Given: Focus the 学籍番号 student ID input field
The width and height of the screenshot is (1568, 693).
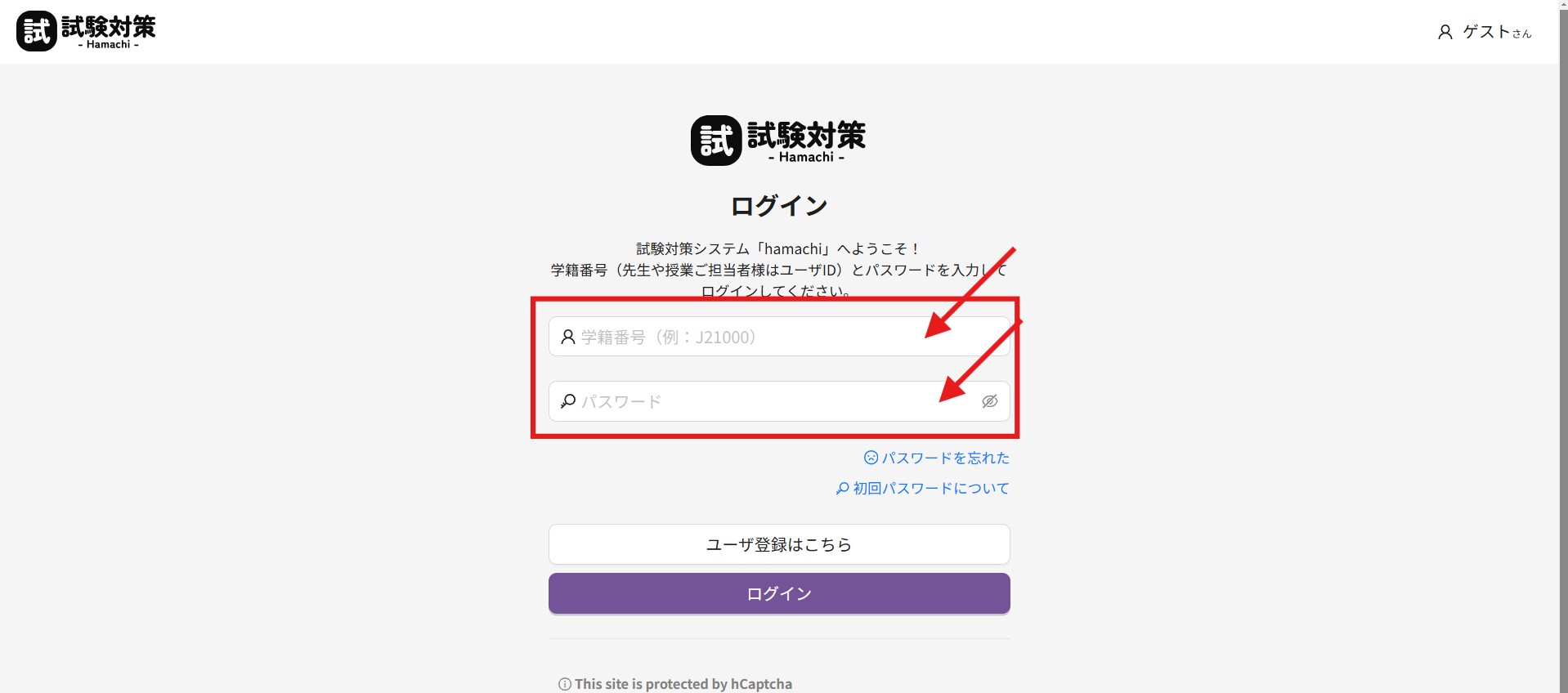Looking at the screenshot, I should 779,337.
